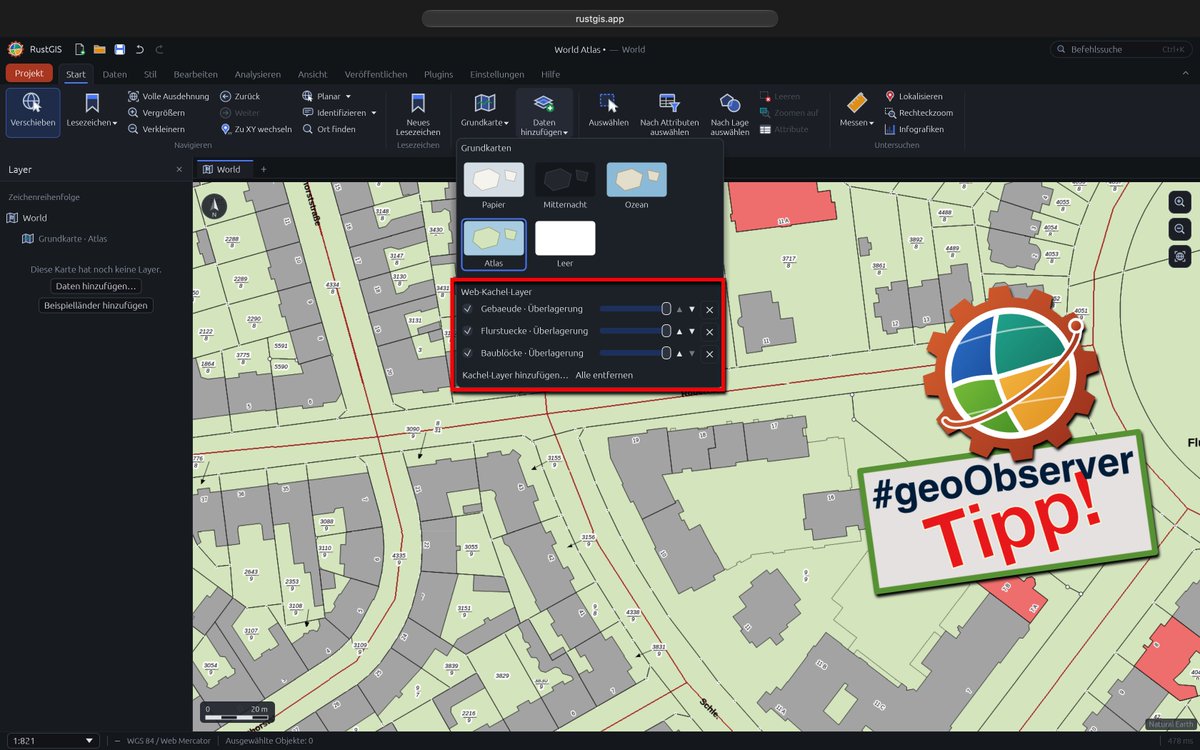The width and height of the screenshot is (1200, 750).
Task: Open the Messen dropdown
Action: pos(856,110)
